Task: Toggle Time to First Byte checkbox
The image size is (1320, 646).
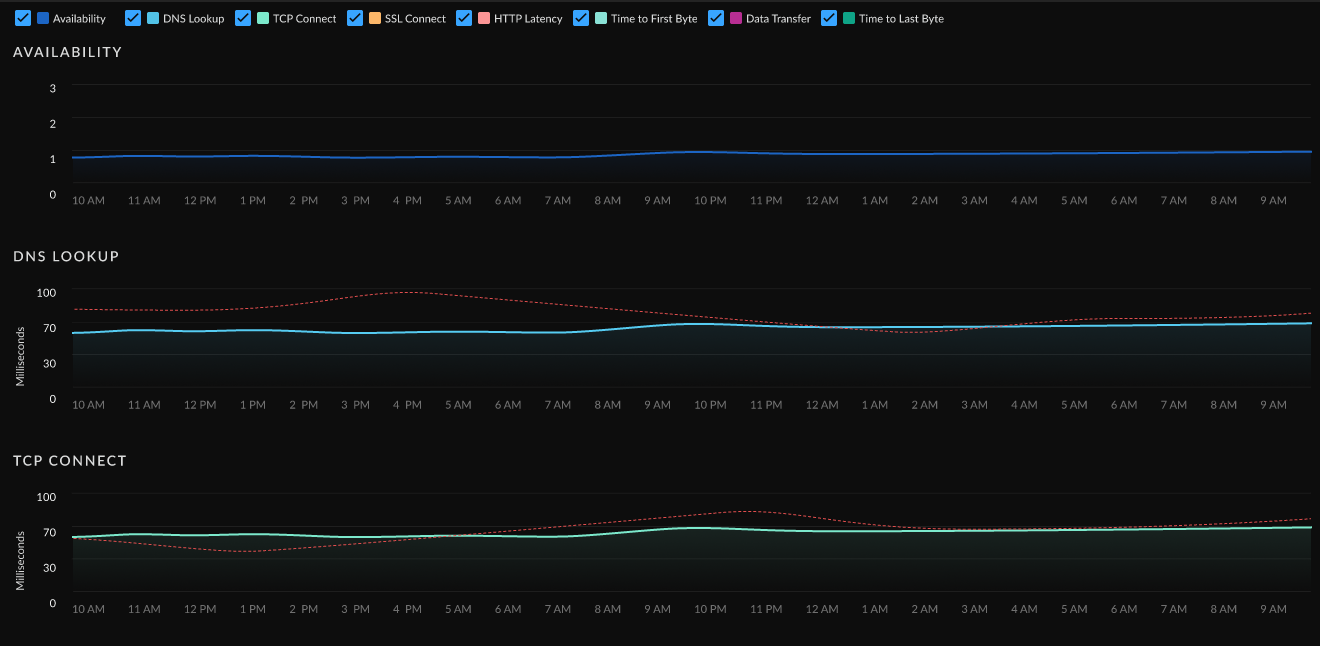Action: tap(581, 18)
